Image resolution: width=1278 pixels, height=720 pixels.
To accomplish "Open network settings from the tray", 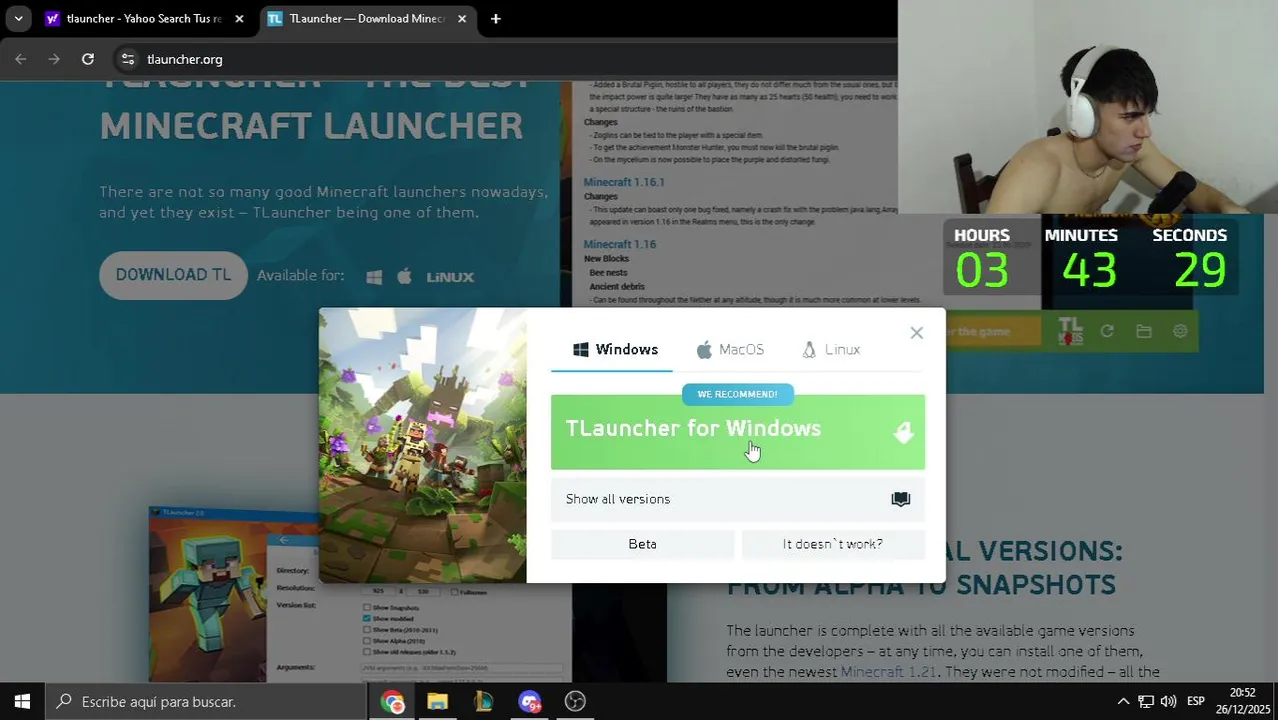I will click(x=1146, y=702).
